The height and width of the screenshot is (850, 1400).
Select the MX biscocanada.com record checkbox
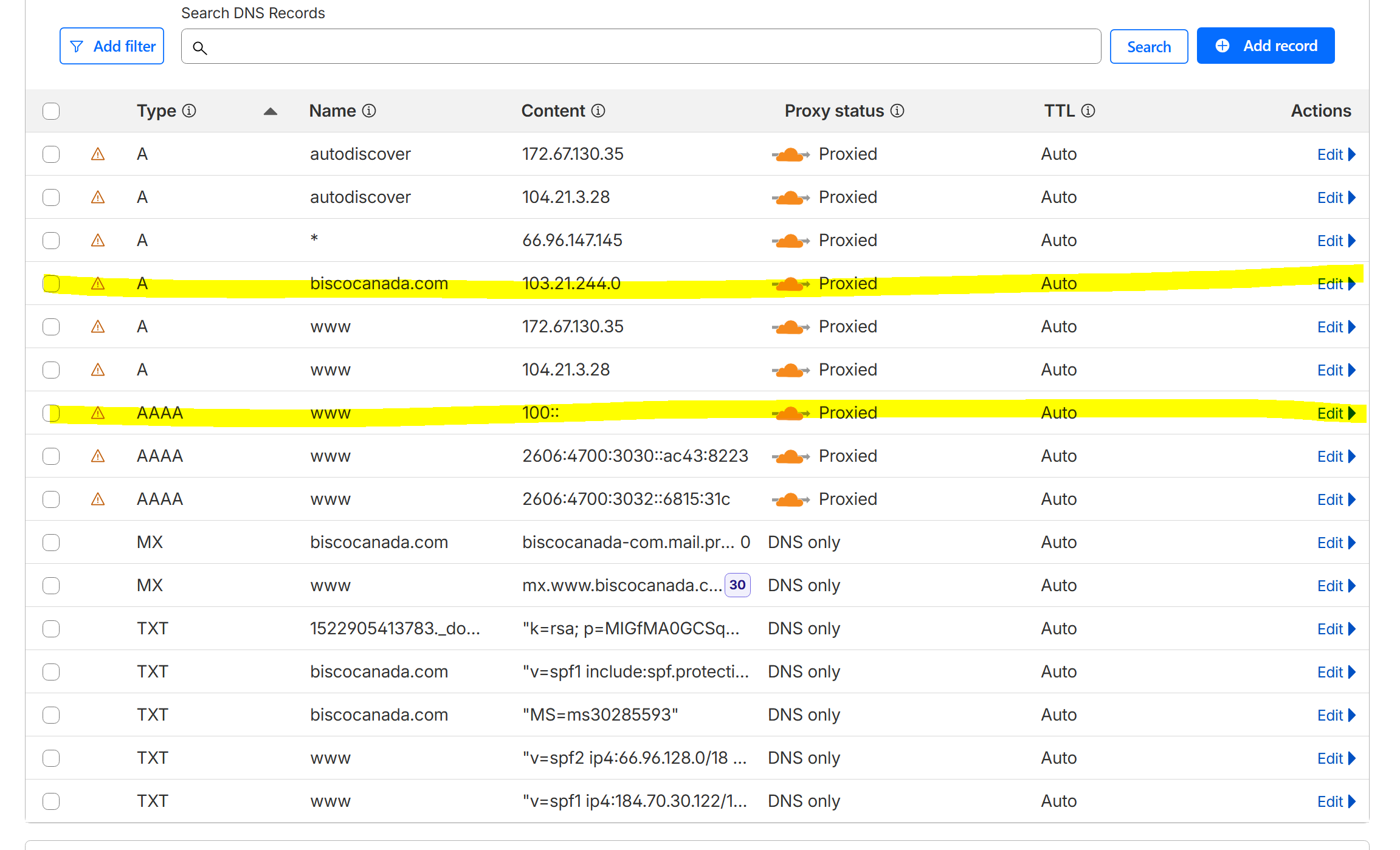51,543
